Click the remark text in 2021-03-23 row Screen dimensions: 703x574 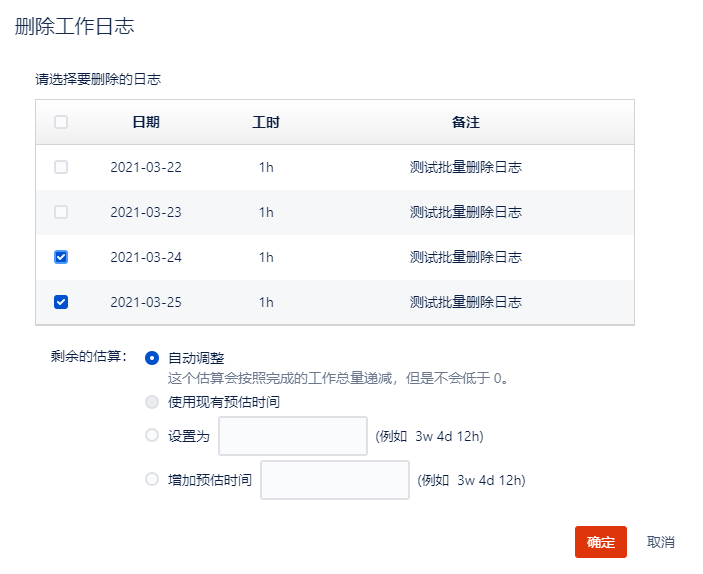(x=466, y=212)
